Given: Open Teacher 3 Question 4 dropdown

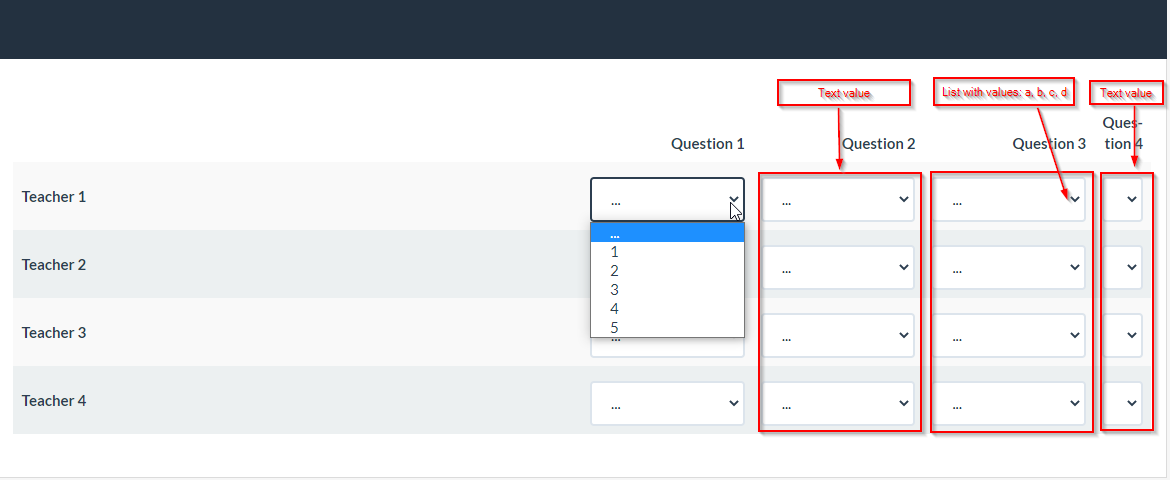Looking at the screenshot, I should [1123, 336].
